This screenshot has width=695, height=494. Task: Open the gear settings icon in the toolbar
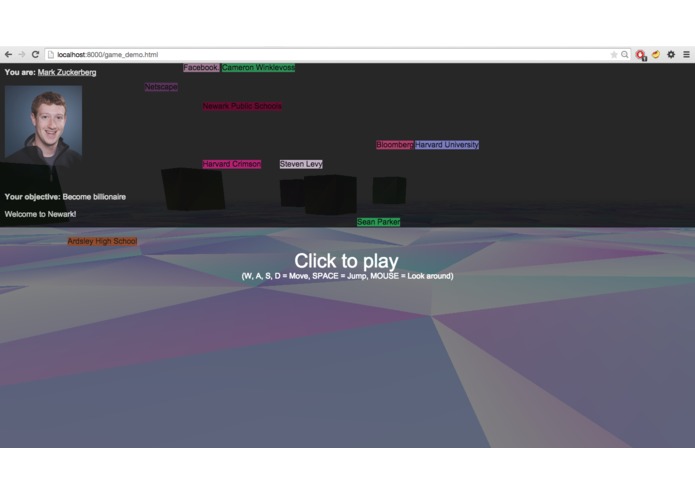point(671,54)
